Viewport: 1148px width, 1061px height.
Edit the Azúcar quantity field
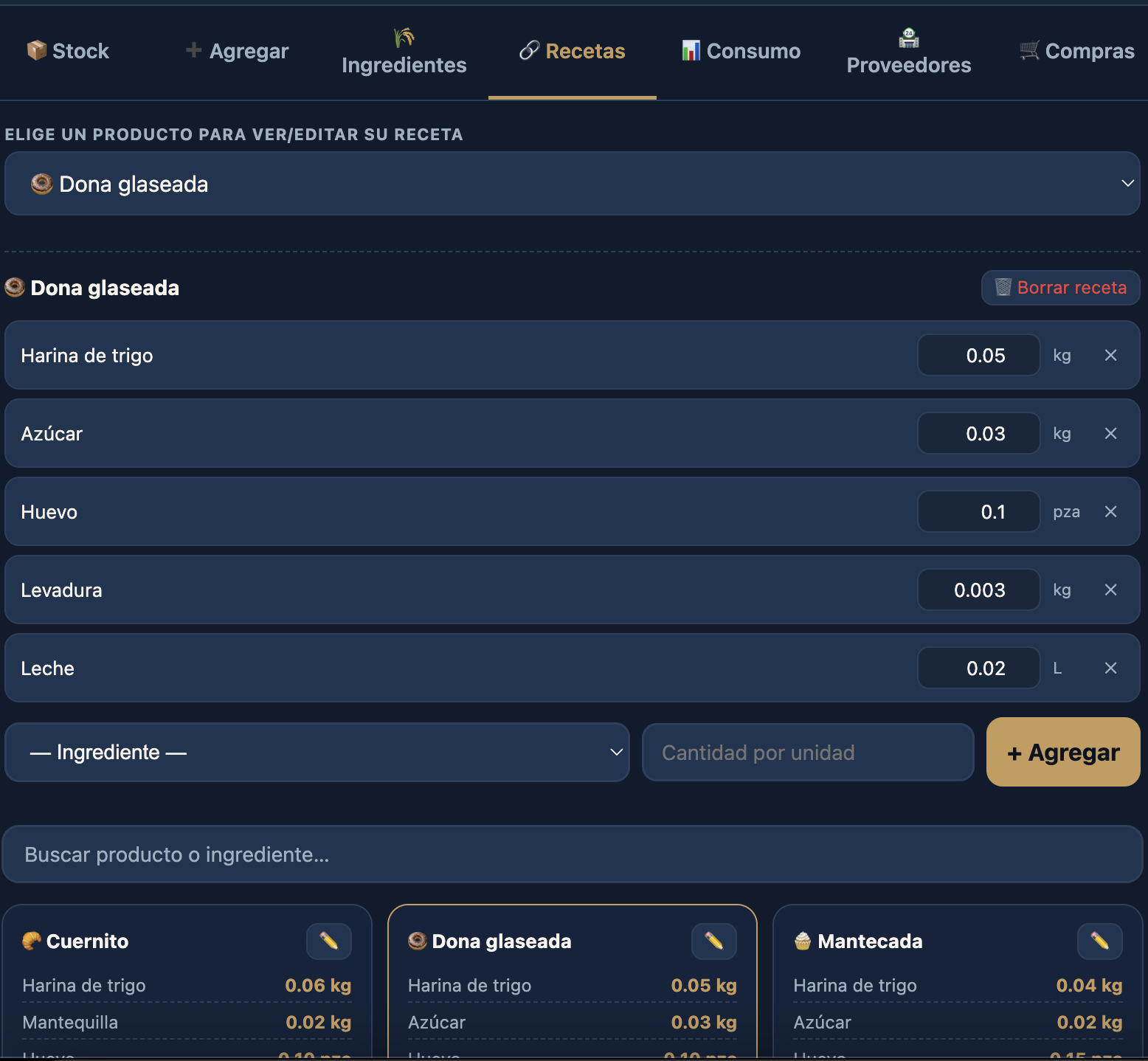(979, 433)
